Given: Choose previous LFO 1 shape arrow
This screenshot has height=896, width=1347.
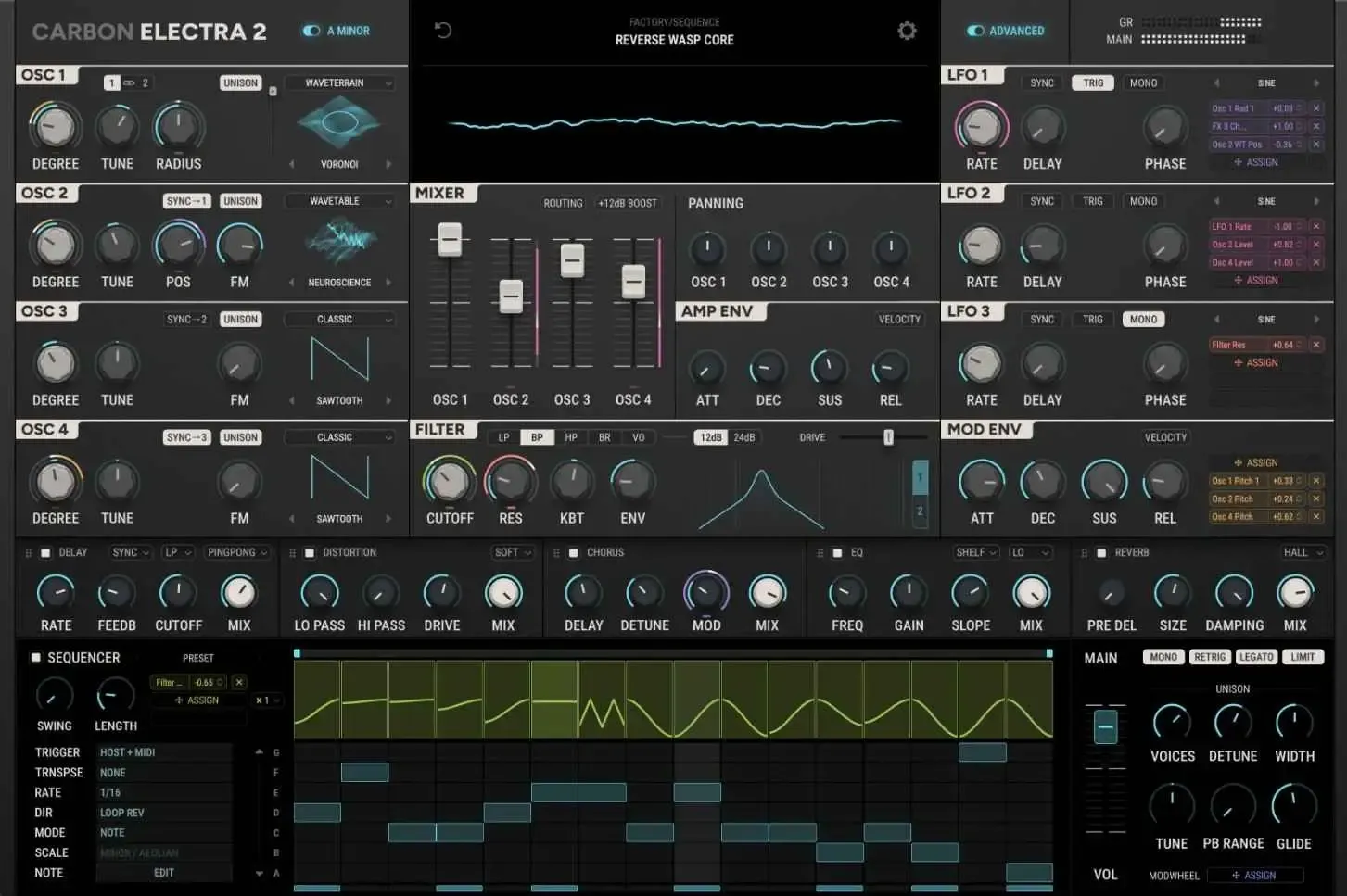Looking at the screenshot, I should click(x=1216, y=83).
